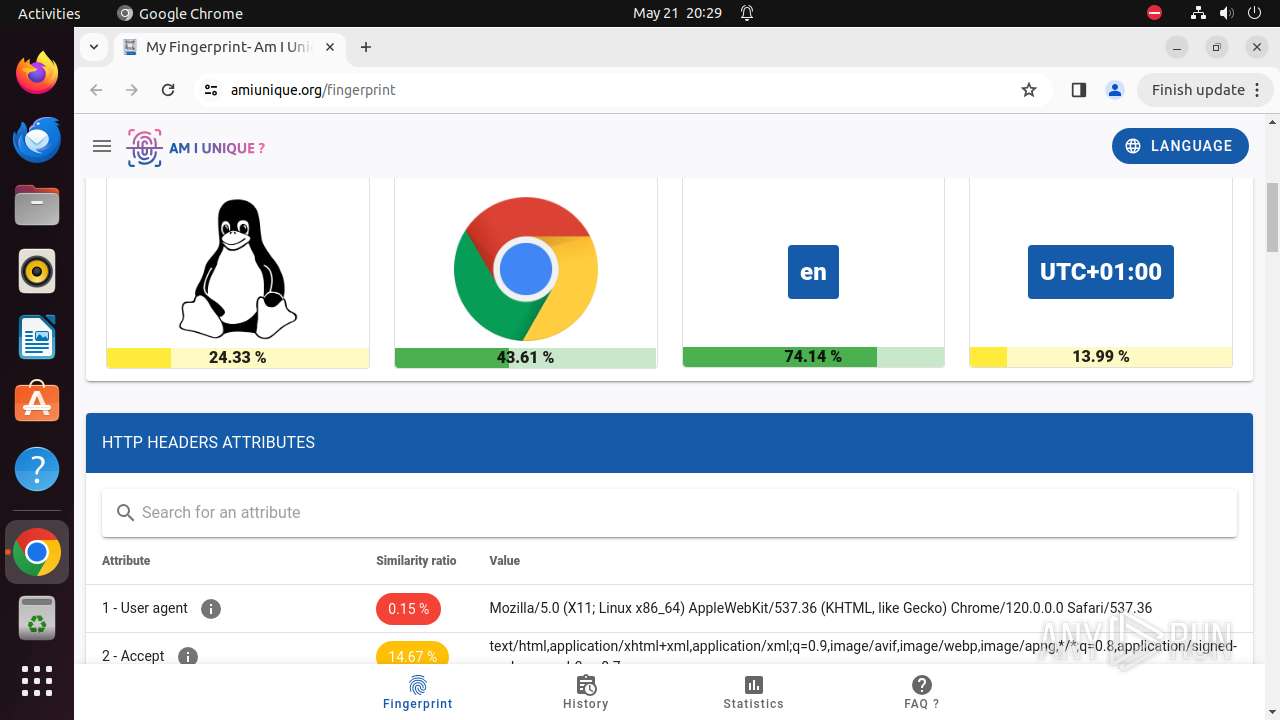View site information icon in address bar
The image size is (1280, 720).
click(210, 90)
